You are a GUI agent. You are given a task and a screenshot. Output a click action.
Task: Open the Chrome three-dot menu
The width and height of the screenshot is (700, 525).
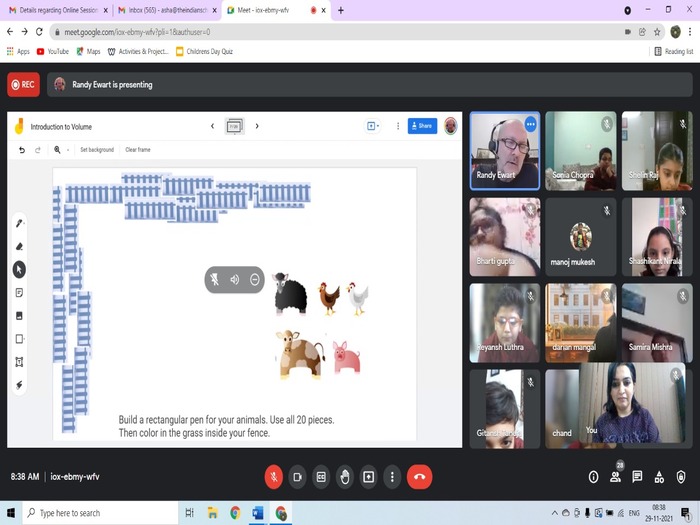pos(690,32)
